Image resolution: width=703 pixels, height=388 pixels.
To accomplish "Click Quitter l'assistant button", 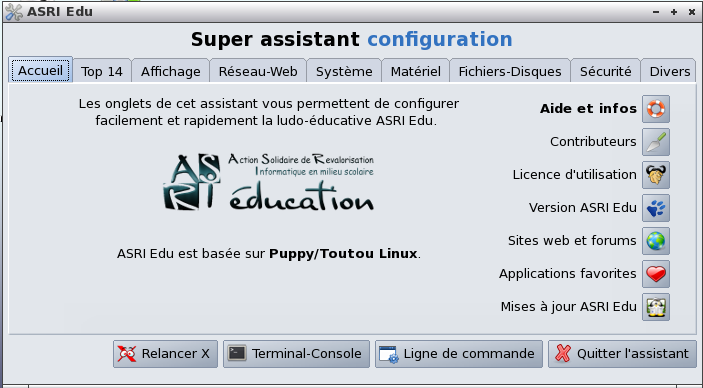I will 622,354.
